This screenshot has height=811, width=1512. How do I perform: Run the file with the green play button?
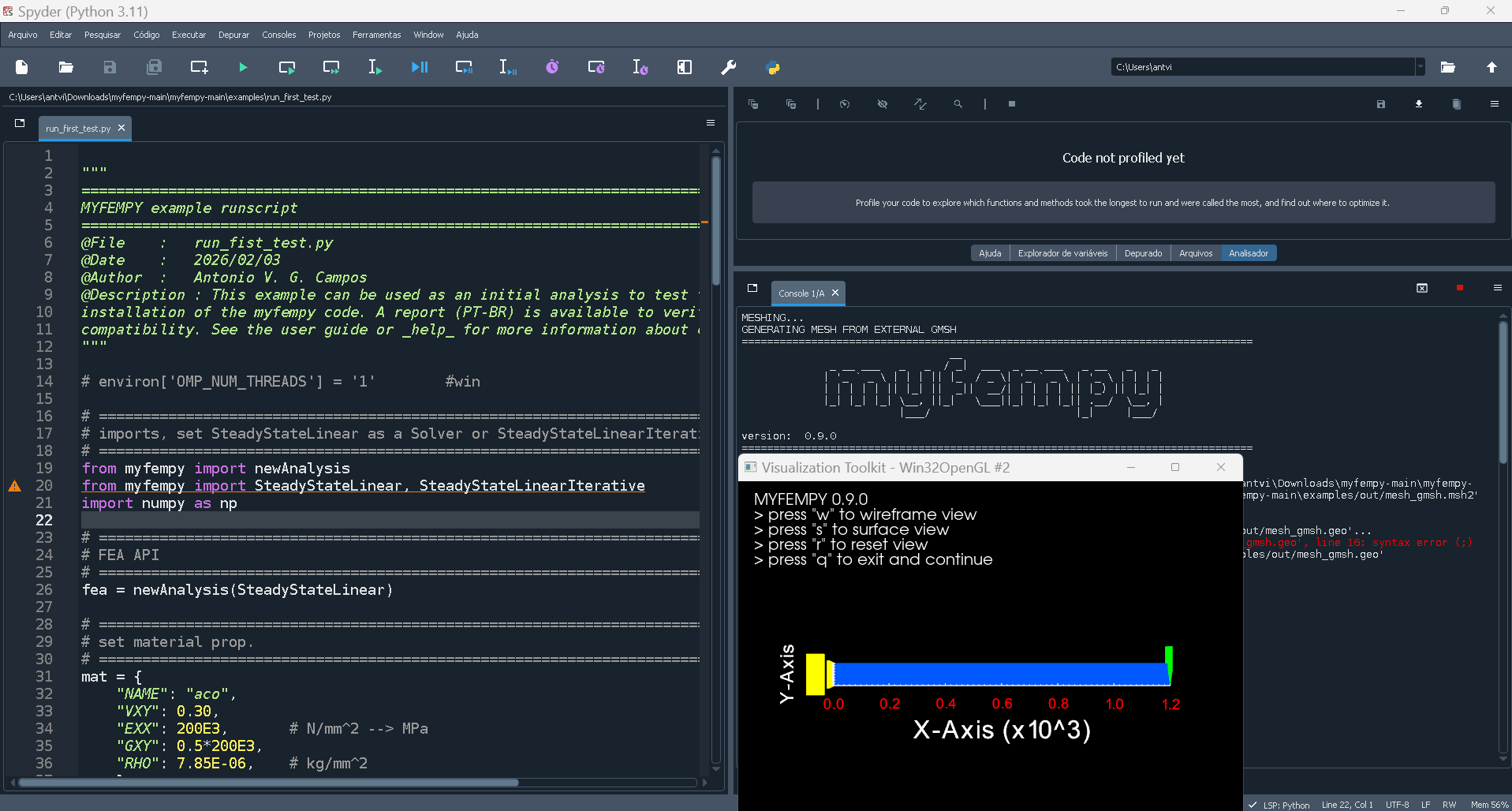pos(243,68)
